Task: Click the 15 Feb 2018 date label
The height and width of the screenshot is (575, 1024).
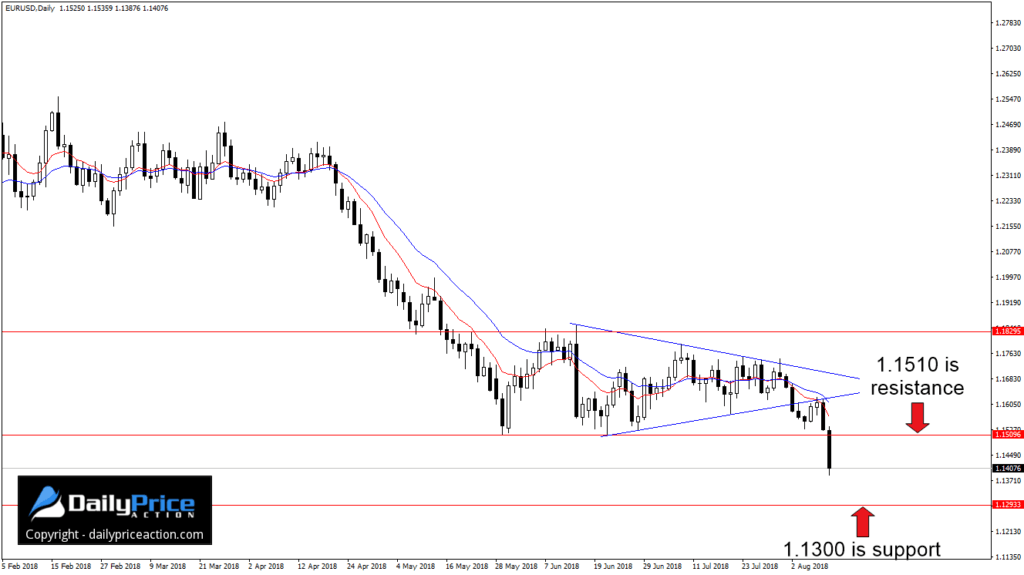Action: click(x=71, y=567)
